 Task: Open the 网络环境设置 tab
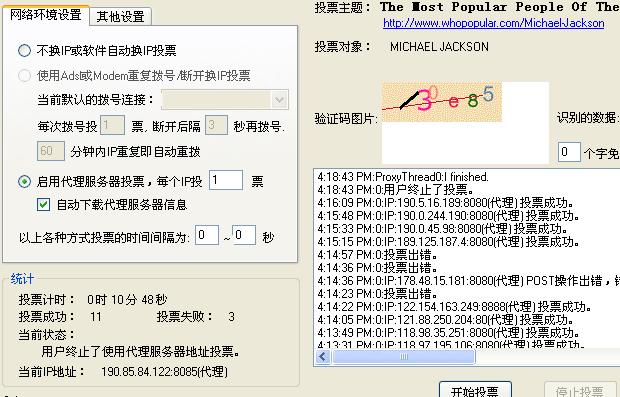coord(45,15)
